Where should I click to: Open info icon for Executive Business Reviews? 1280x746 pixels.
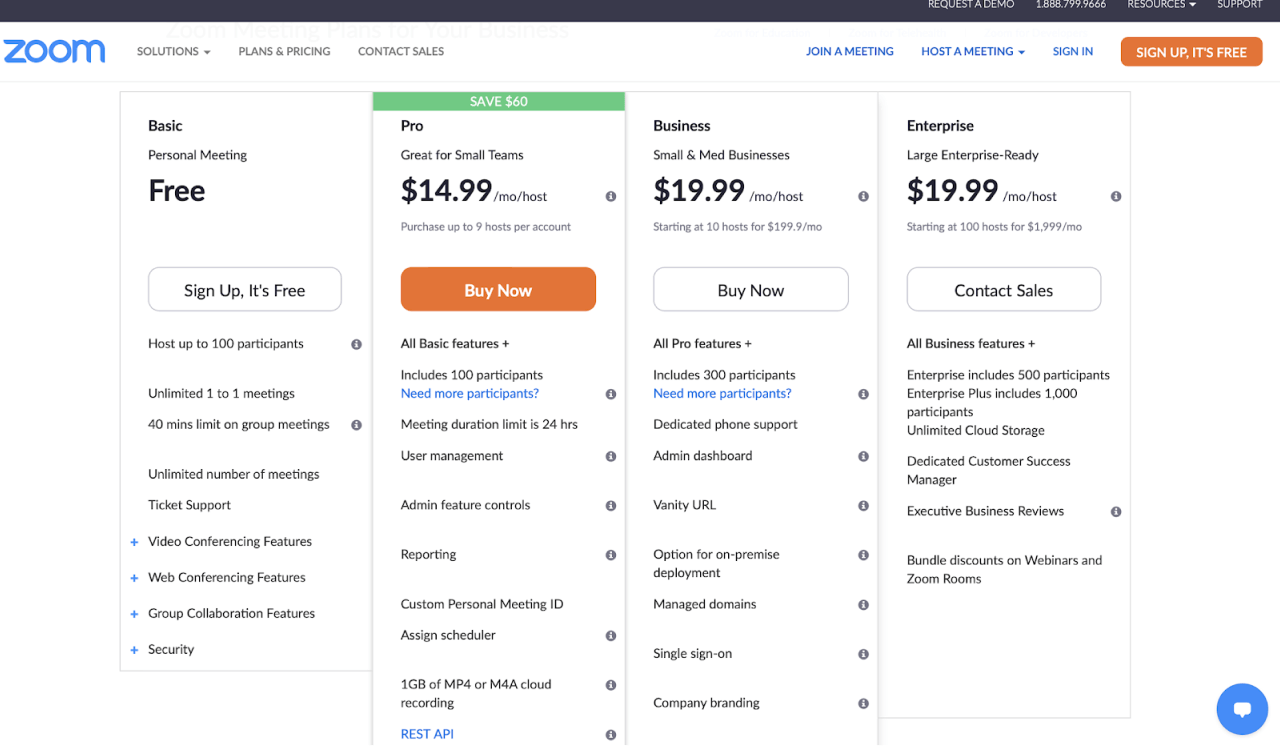tap(1116, 512)
